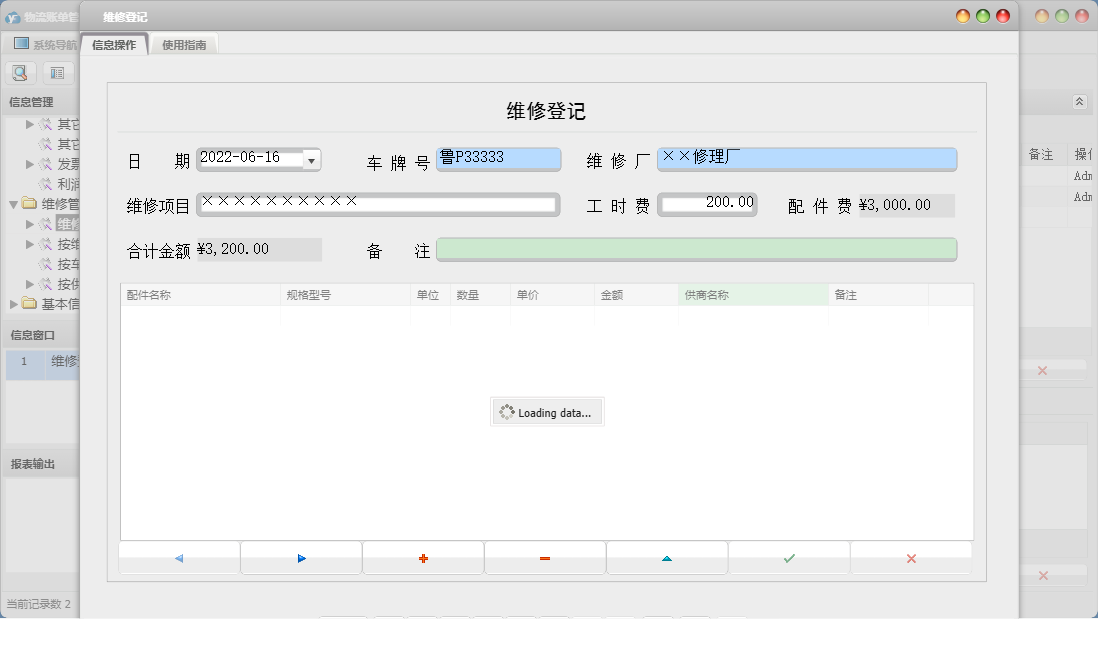Click the 工时费 field showing 200.00

pyautogui.click(x=707, y=204)
